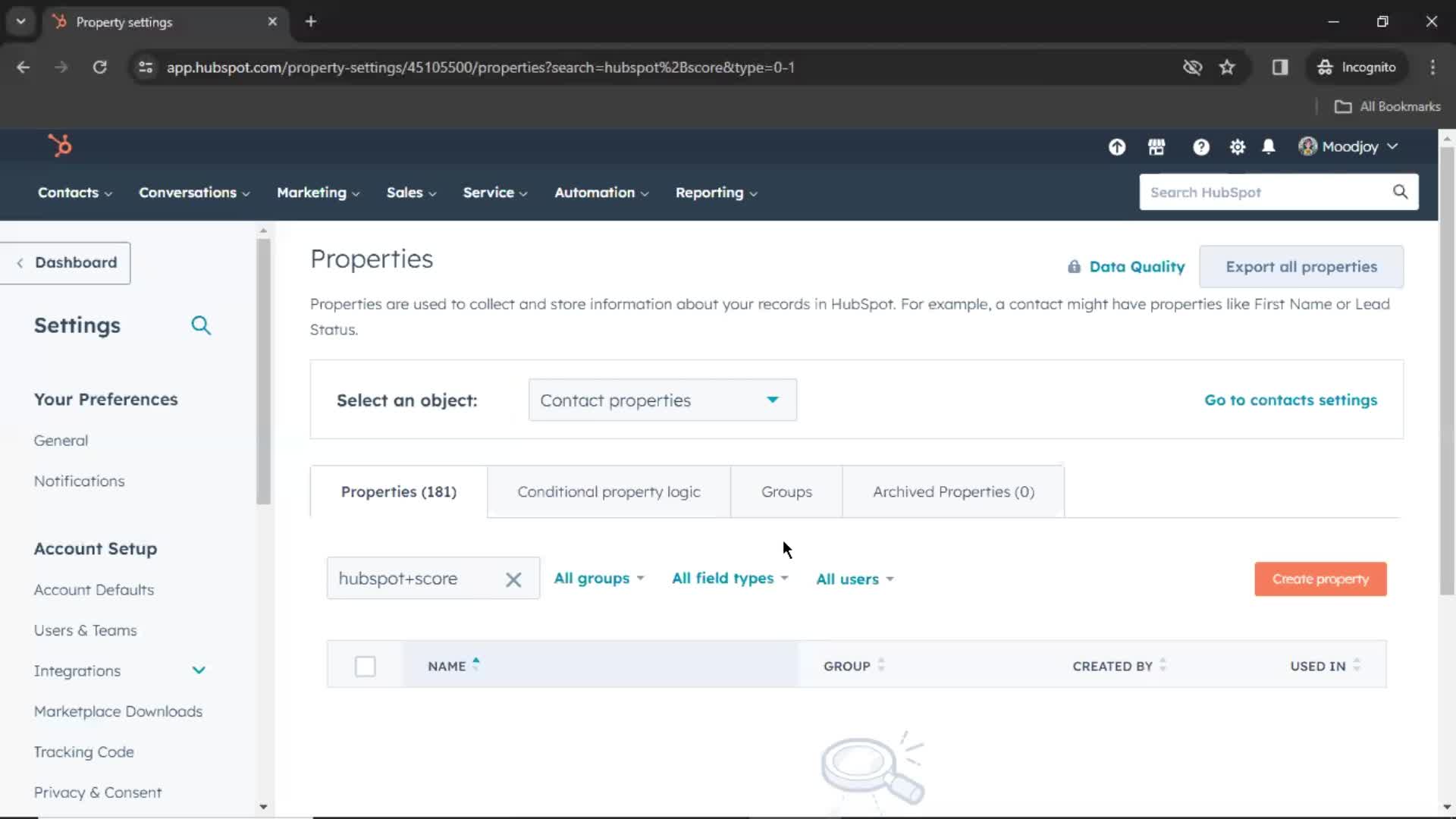1456x819 pixels.
Task: Open the Marketplace icon menu
Action: pyautogui.click(x=1157, y=147)
